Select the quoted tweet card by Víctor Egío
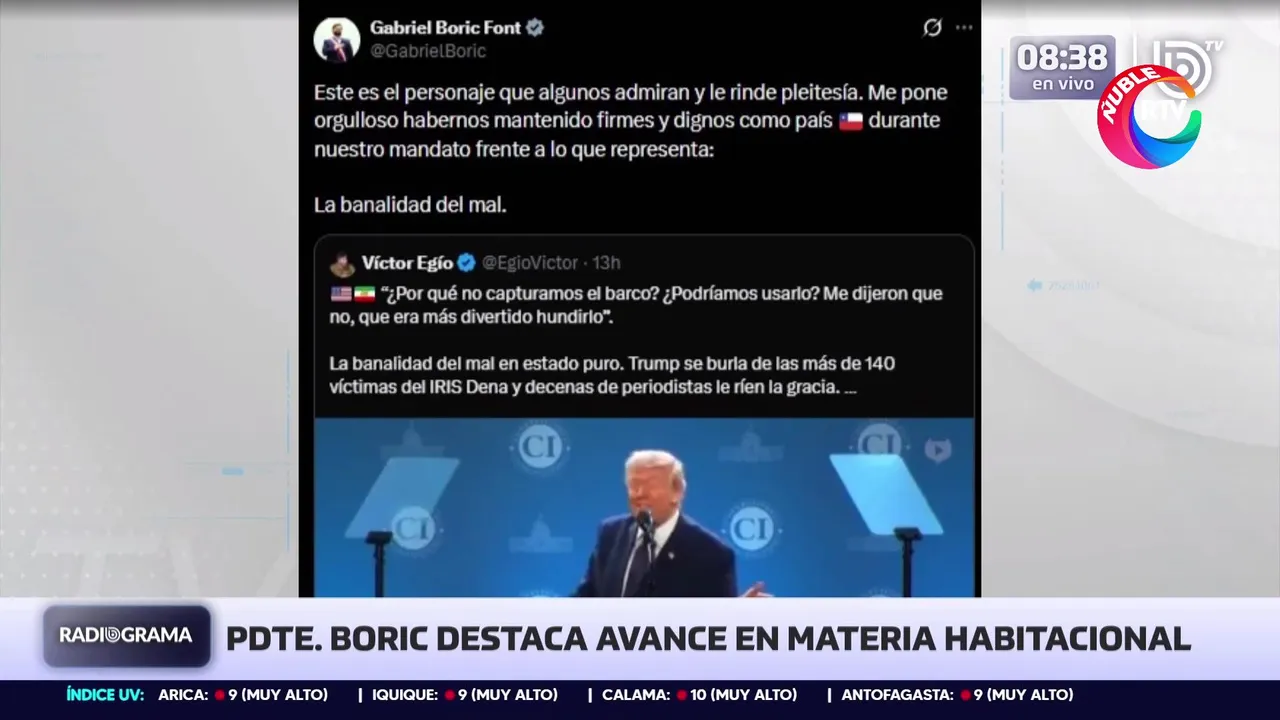 click(x=644, y=416)
